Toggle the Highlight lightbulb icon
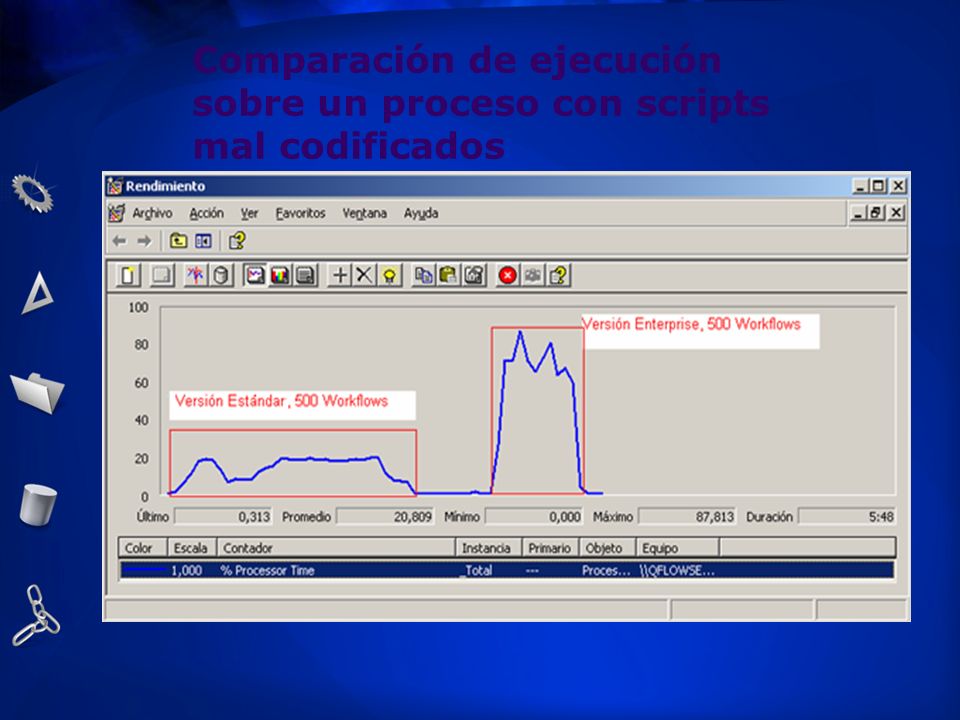The height and width of the screenshot is (720, 960). [389, 276]
